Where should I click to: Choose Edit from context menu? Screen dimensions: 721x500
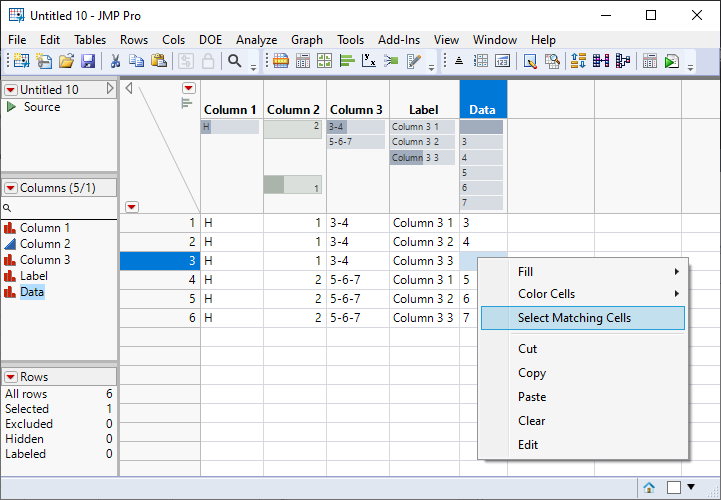click(x=583, y=444)
